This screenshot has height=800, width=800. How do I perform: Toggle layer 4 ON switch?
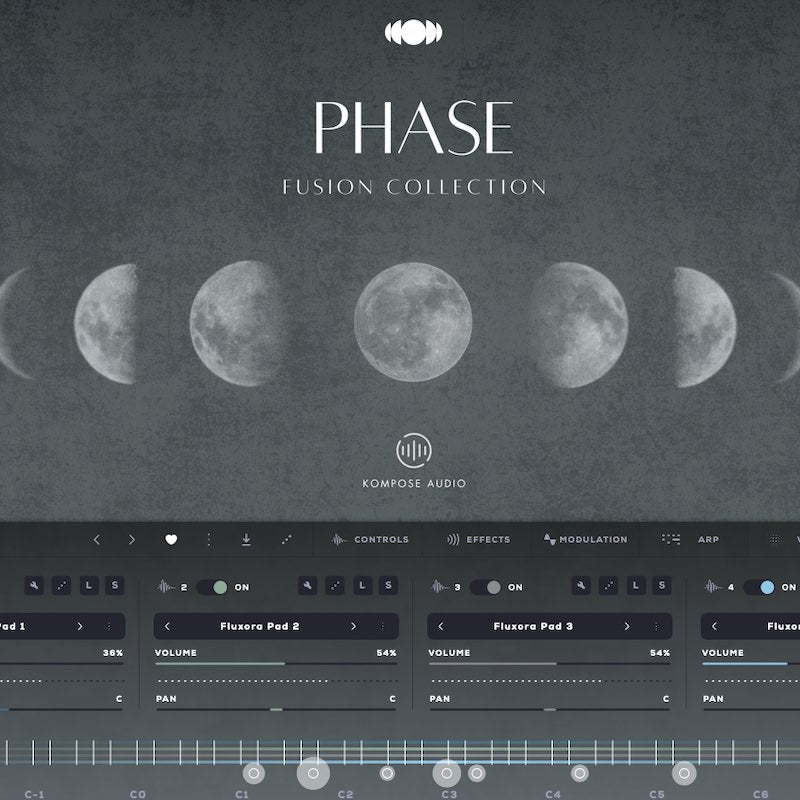click(x=759, y=587)
